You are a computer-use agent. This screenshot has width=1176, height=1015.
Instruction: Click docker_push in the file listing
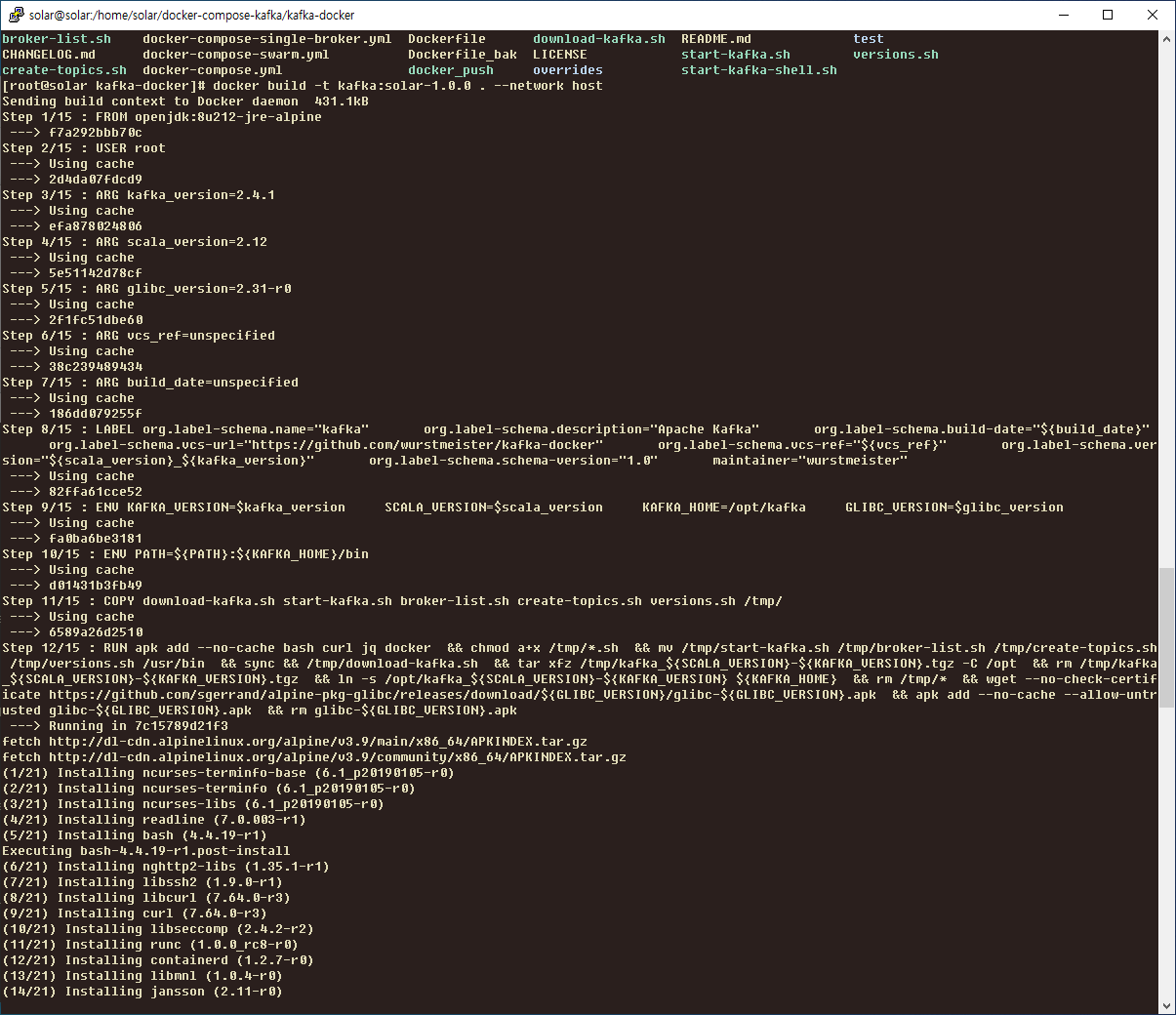pyautogui.click(x=451, y=70)
